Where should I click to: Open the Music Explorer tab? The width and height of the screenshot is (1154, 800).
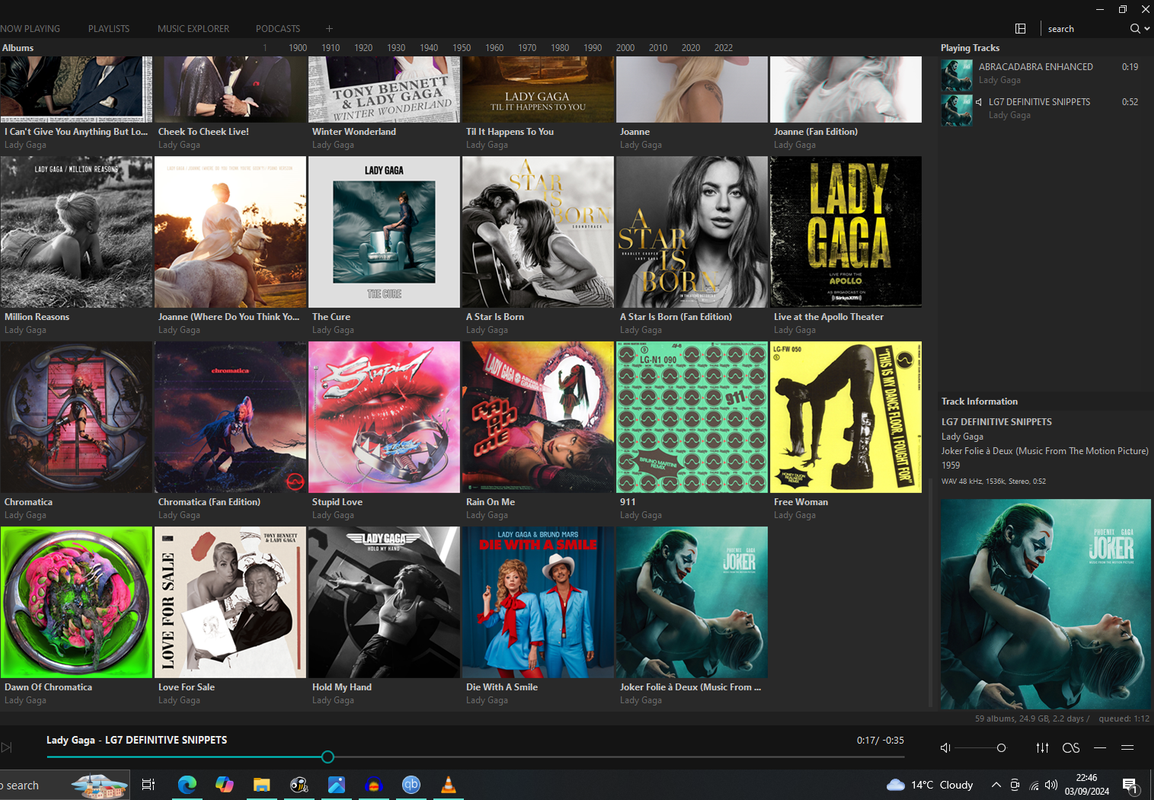click(193, 29)
